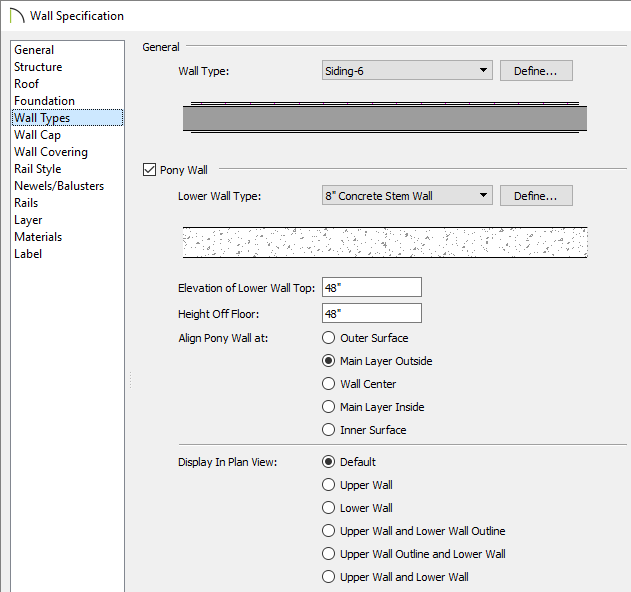Click the Elevation of Lower Wall Top field

(x=371, y=288)
